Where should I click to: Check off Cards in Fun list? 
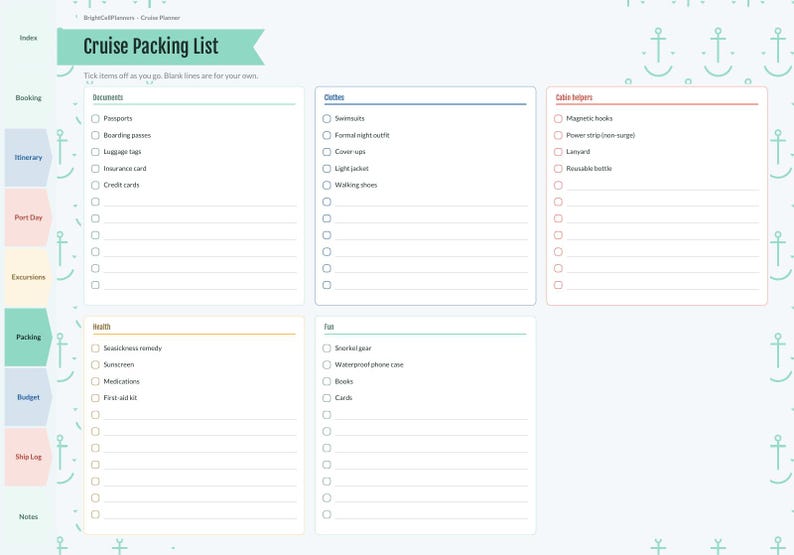[327, 398]
